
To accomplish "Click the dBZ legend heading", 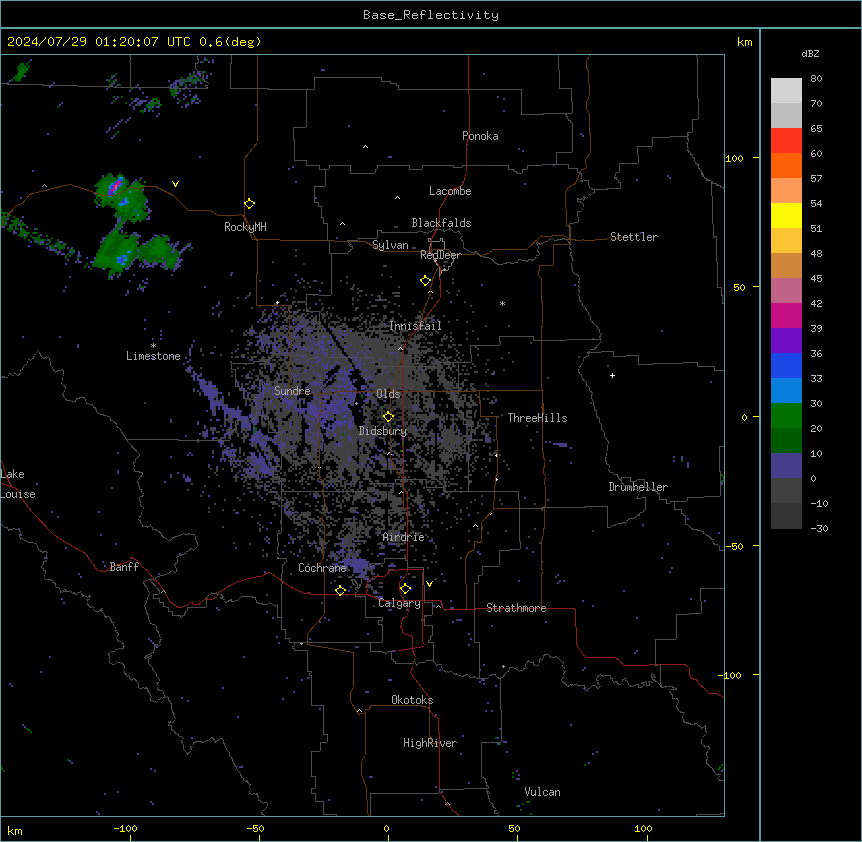I will (x=810, y=54).
